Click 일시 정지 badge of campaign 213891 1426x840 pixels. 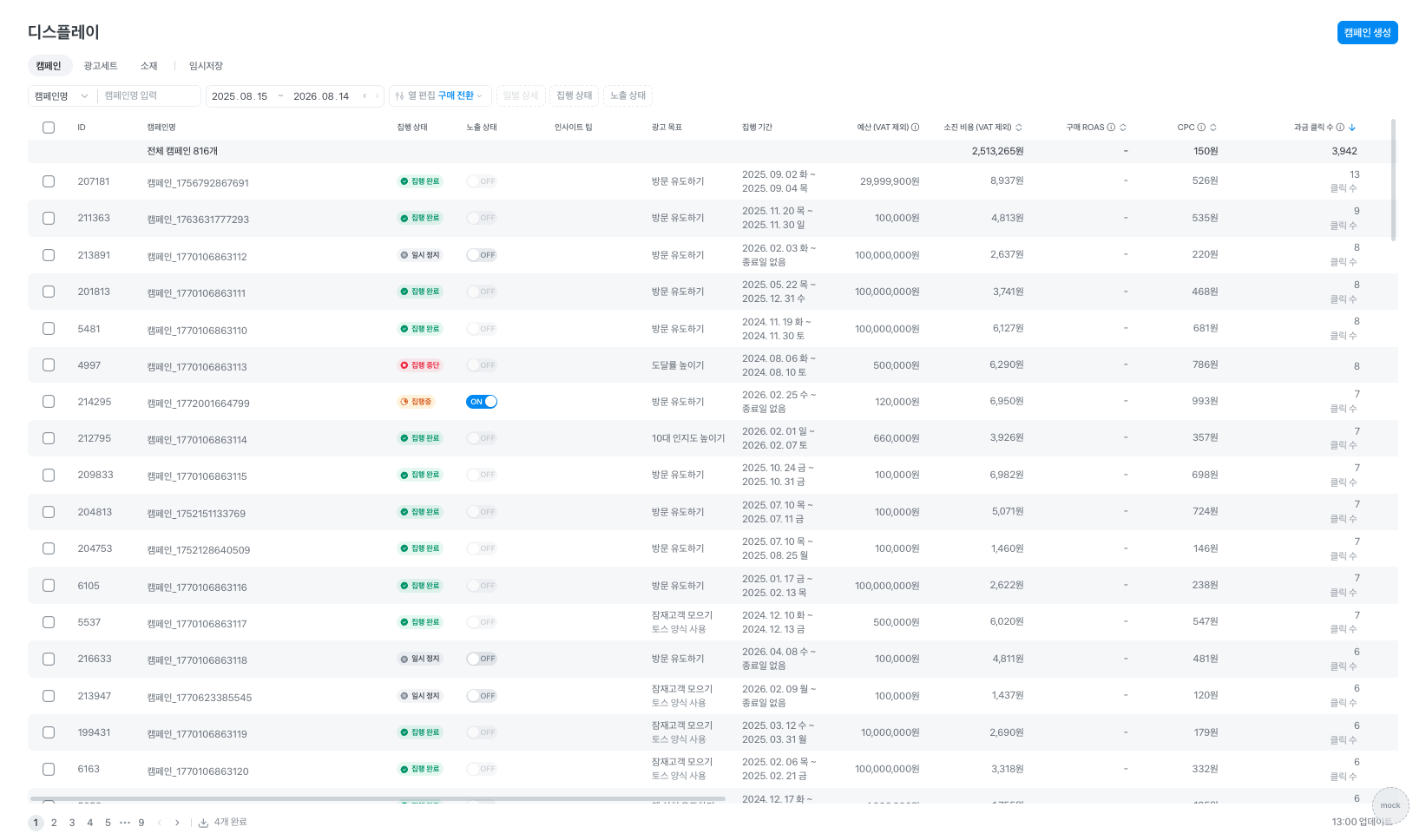420,255
